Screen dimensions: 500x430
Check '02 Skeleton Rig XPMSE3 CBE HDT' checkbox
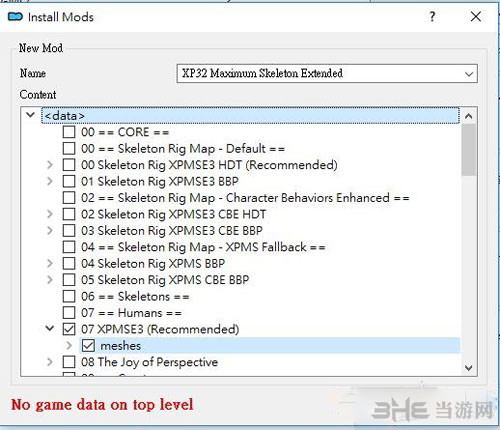click(x=69, y=214)
